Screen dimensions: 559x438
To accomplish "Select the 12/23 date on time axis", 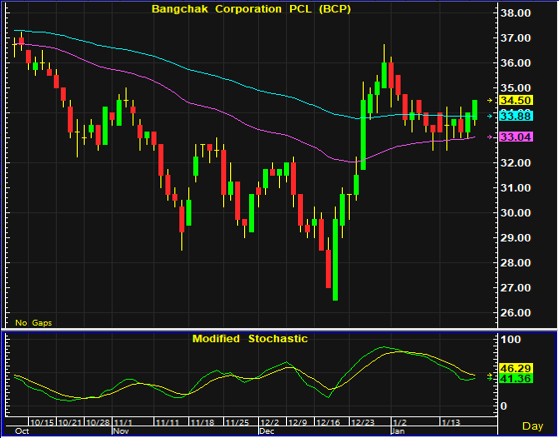I will click(x=362, y=422).
